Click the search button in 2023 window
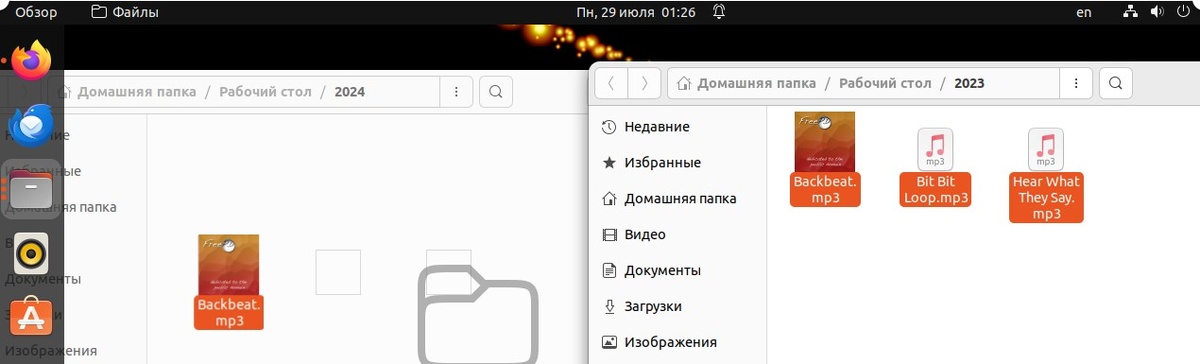The height and width of the screenshot is (364, 1200). pos(1115,83)
